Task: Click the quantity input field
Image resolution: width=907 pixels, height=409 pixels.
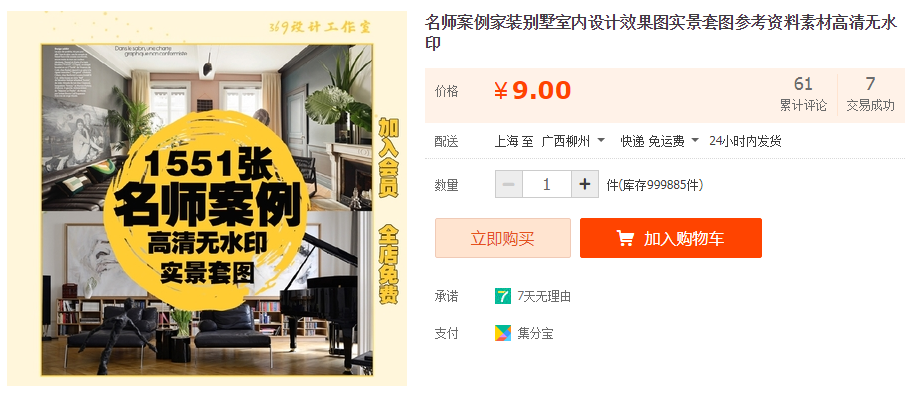Action: [x=547, y=185]
